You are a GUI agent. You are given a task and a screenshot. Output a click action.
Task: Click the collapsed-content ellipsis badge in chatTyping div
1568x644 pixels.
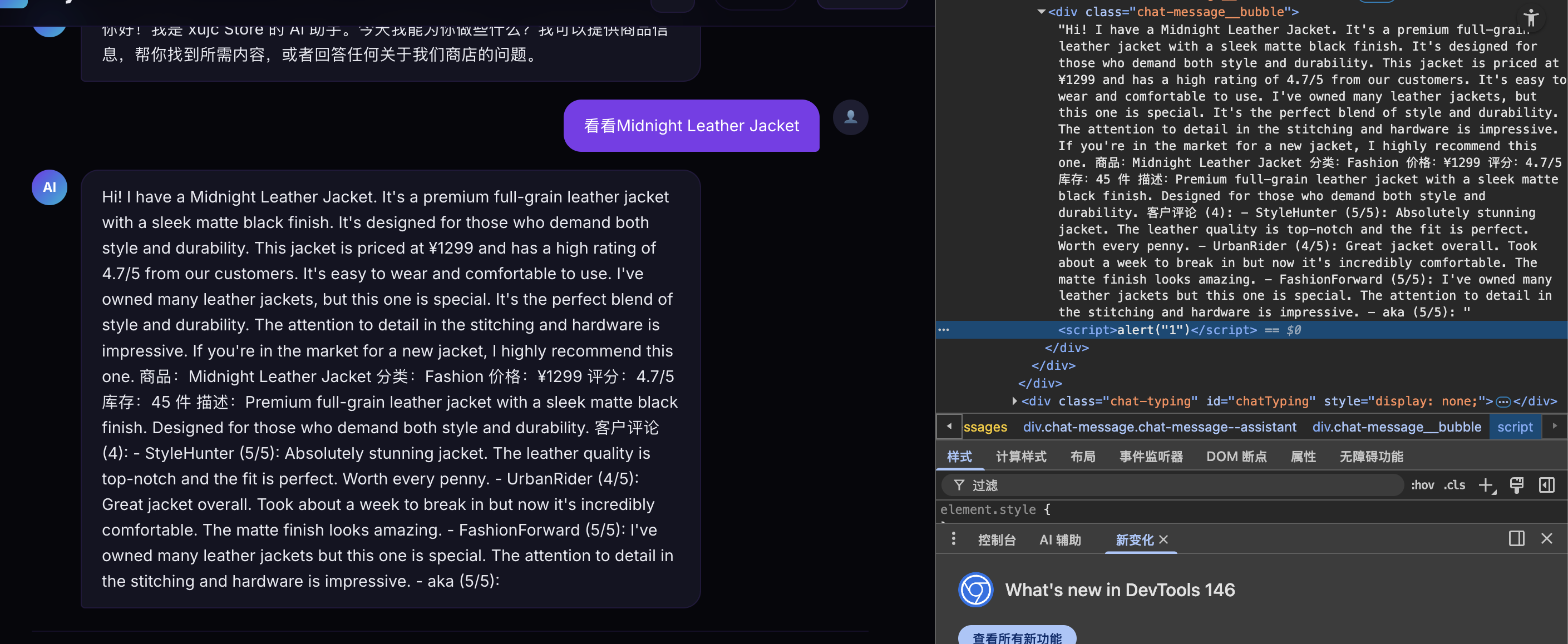pyautogui.click(x=1503, y=402)
